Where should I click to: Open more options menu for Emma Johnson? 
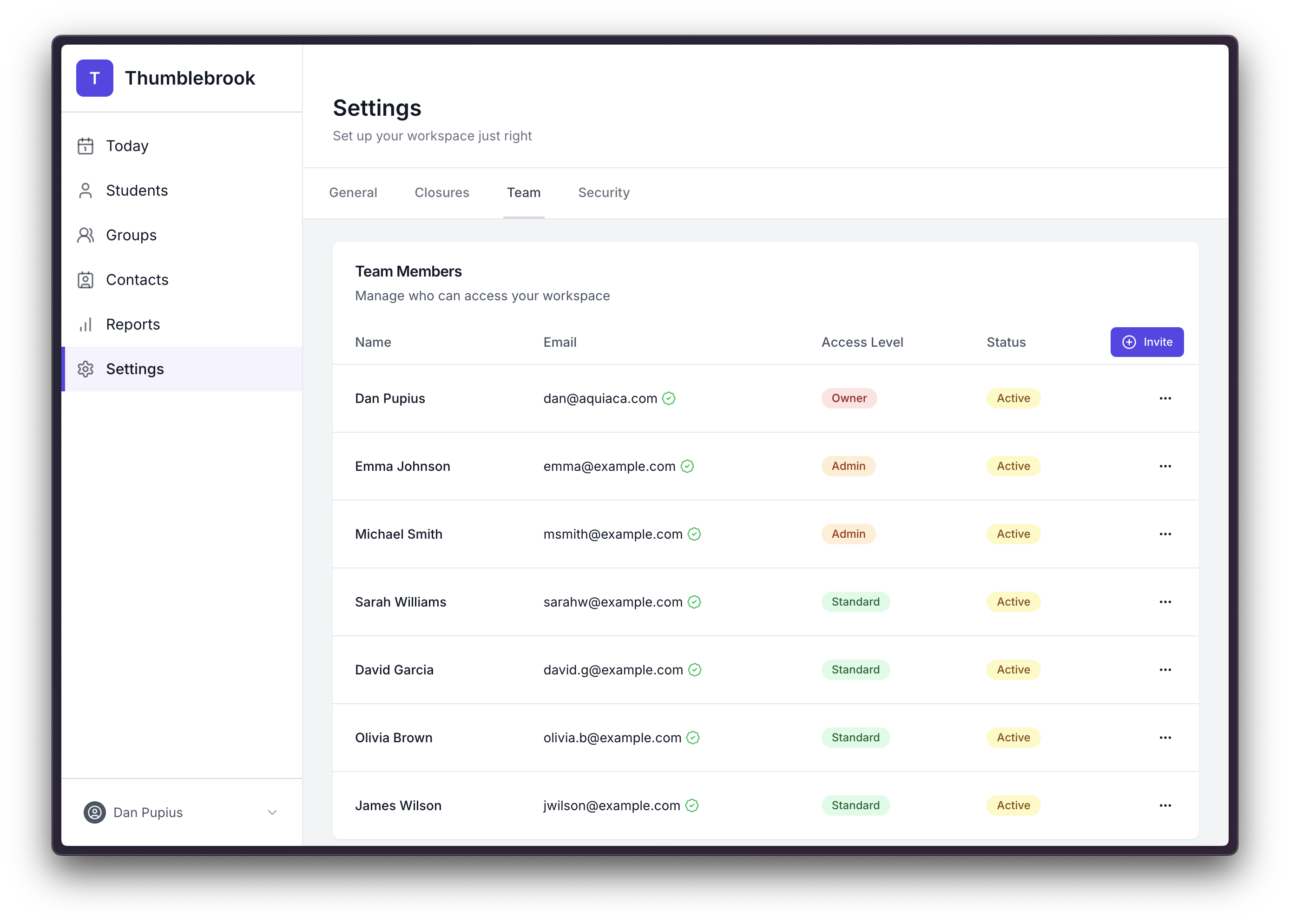pos(1165,466)
